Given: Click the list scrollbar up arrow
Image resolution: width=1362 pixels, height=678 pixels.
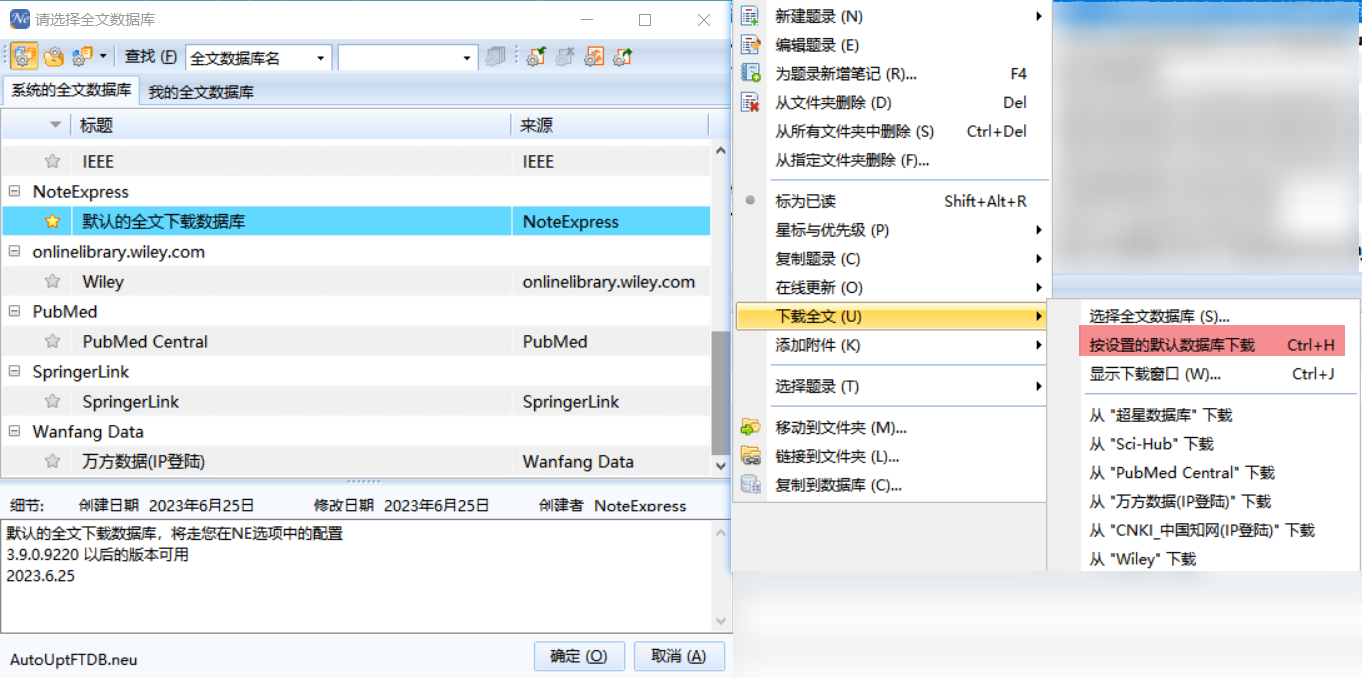Looking at the screenshot, I should 720,150.
